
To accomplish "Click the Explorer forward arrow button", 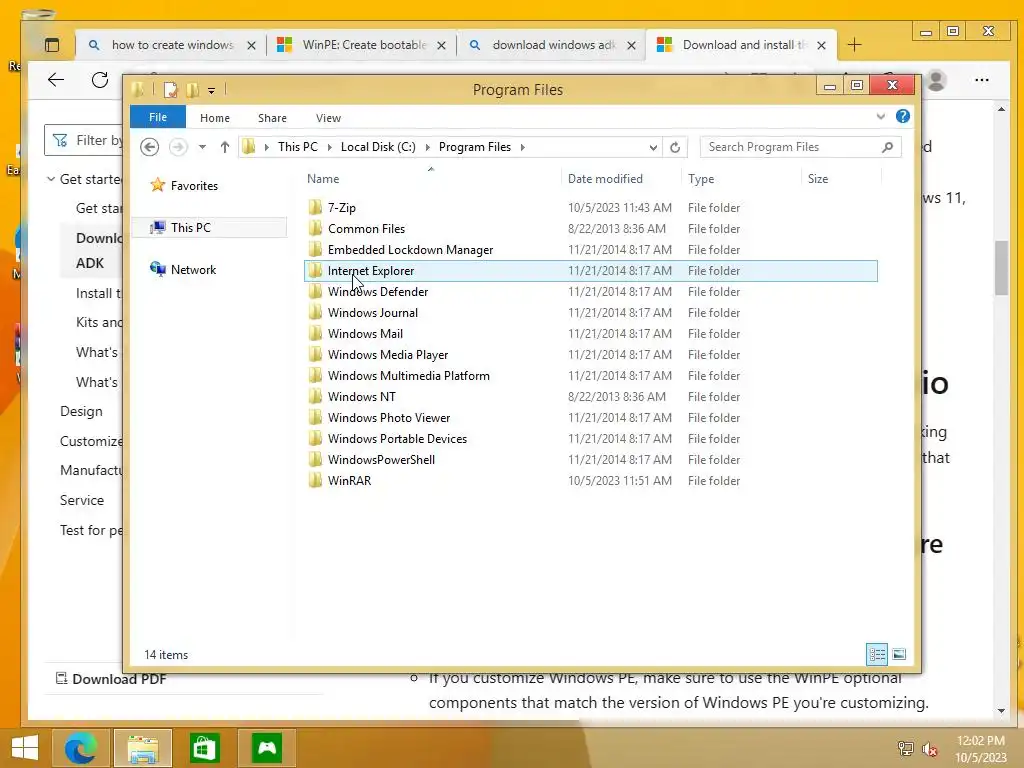I will pyautogui.click(x=178, y=147).
